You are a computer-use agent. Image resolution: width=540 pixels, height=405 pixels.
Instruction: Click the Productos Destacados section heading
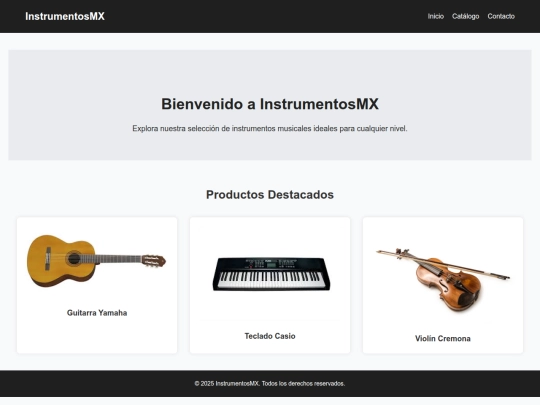tap(270, 195)
